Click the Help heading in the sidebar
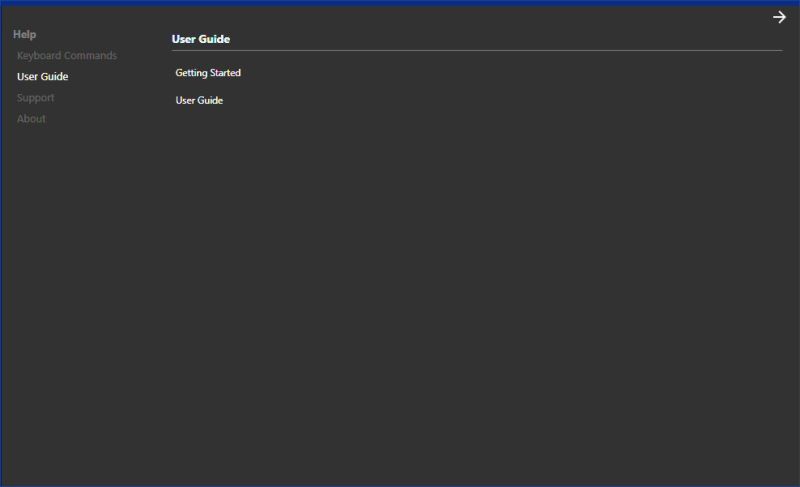This screenshot has height=487, width=800. coord(24,35)
